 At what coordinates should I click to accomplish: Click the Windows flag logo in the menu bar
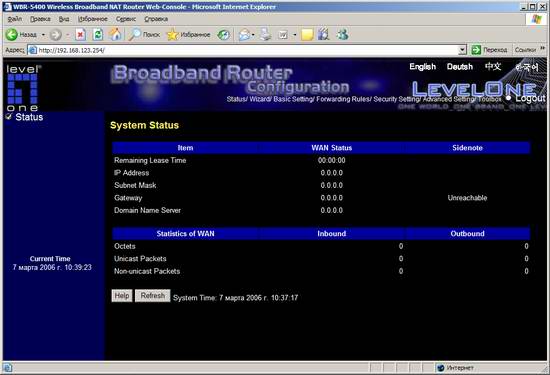(x=536, y=19)
